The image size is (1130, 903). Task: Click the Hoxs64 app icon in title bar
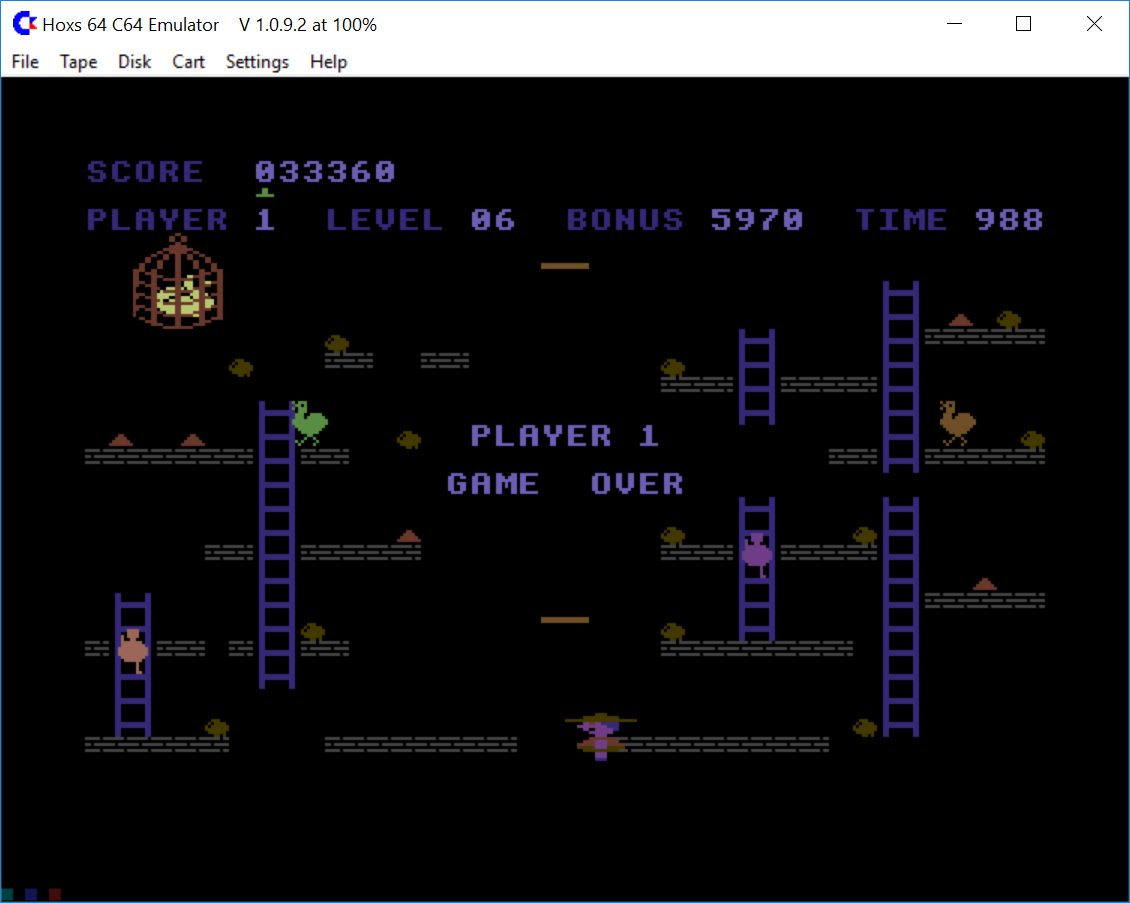[x=24, y=24]
